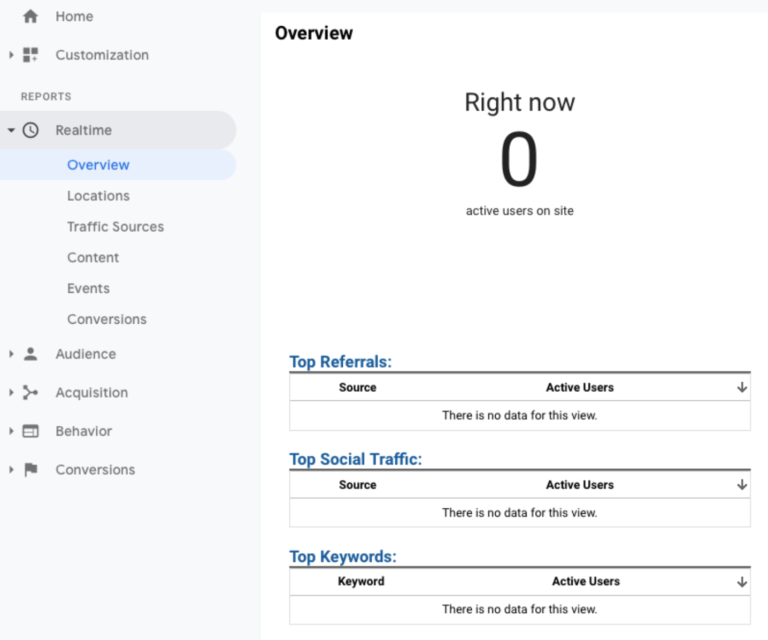Click Keyword header in Top Keywords table
768x640 pixels.
pos(361,581)
